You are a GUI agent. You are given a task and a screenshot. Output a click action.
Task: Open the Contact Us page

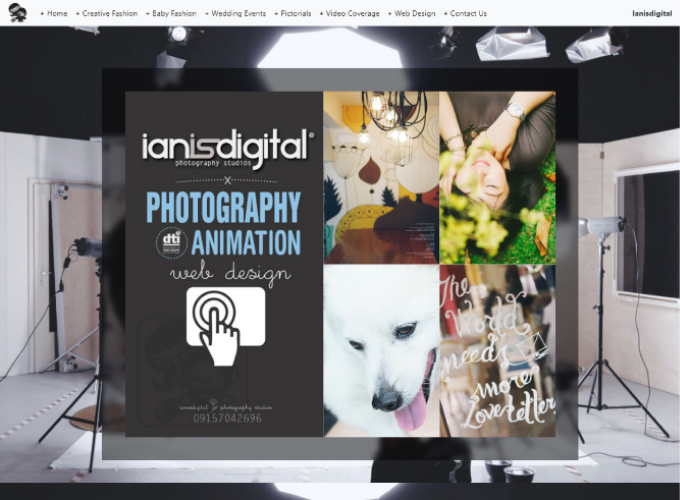coord(465,14)
